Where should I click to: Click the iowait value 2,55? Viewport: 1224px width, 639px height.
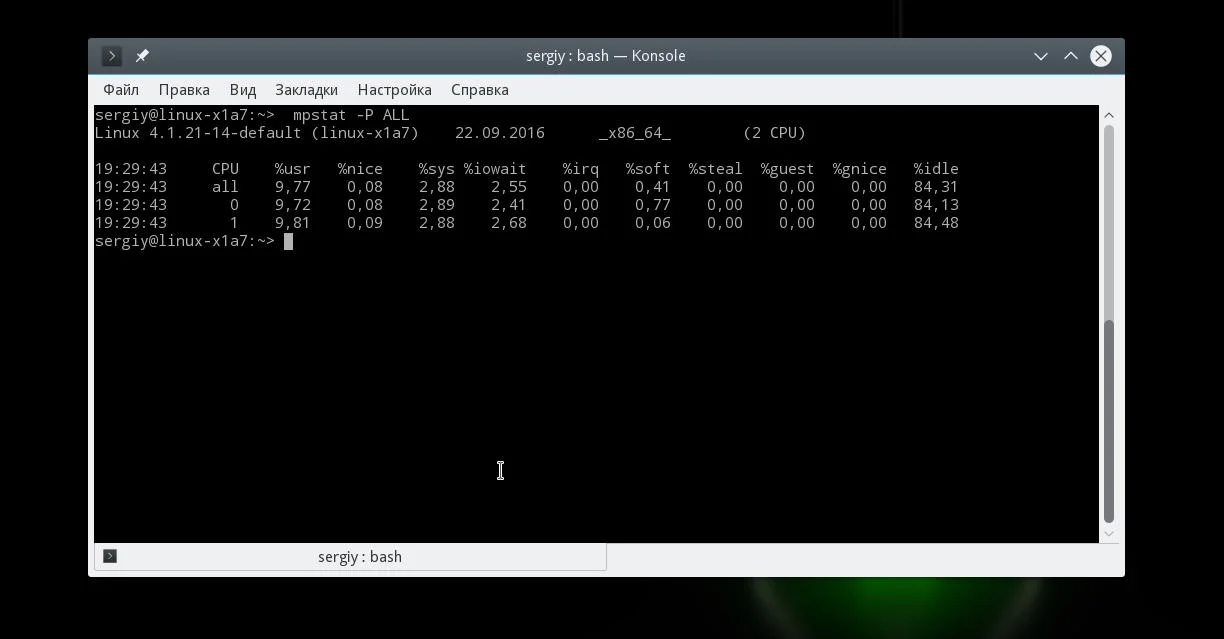(509, 187)
